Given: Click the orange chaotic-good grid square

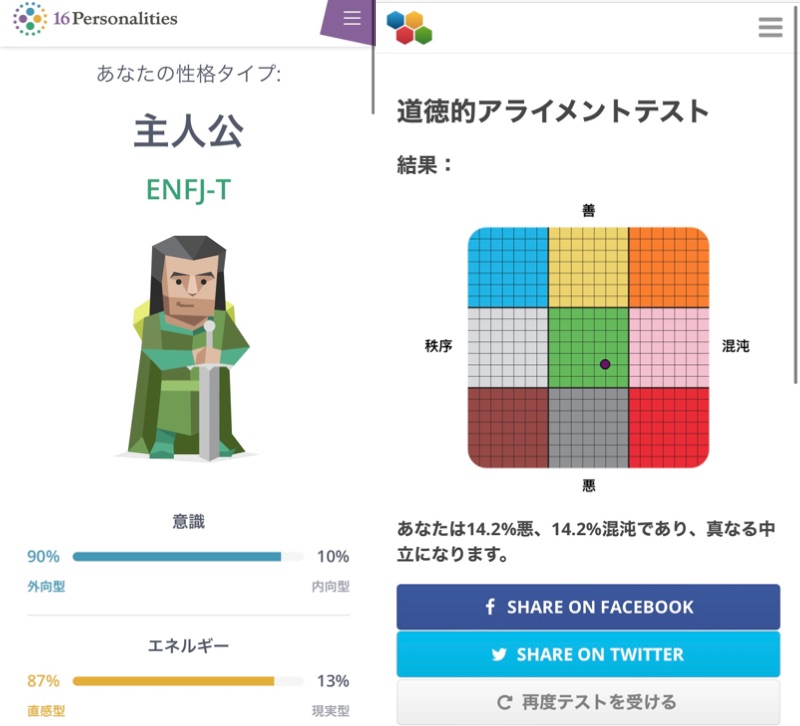Looking at the screenshot, I should coord(669,267).
